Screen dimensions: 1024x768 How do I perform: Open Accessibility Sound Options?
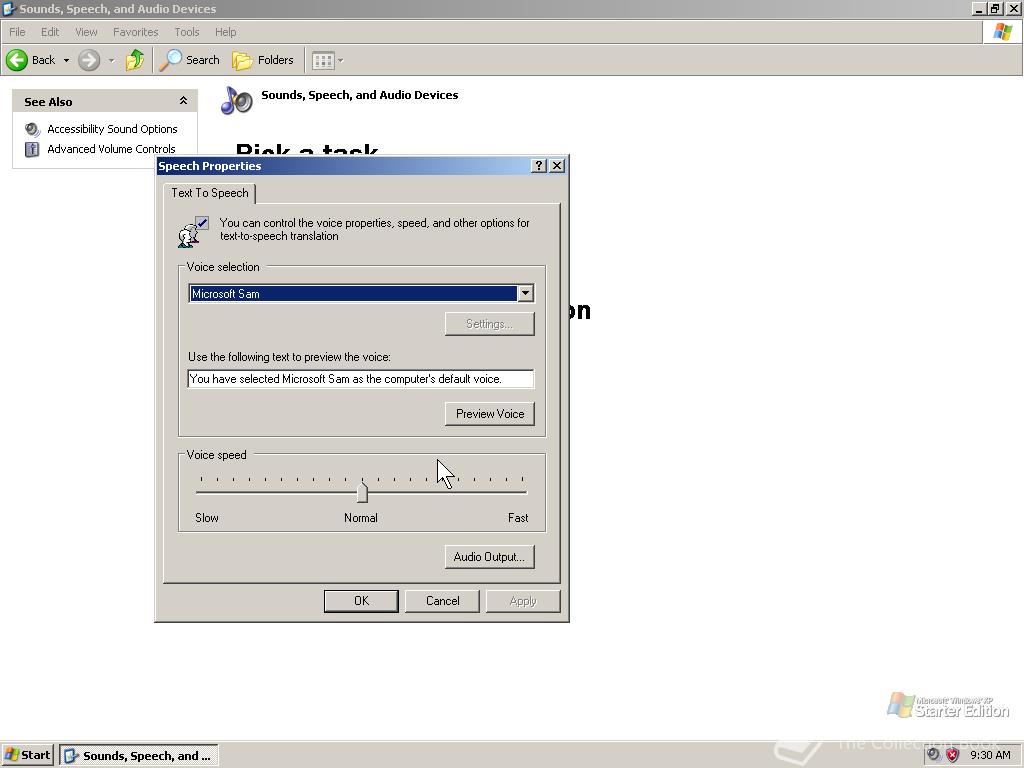112,129
